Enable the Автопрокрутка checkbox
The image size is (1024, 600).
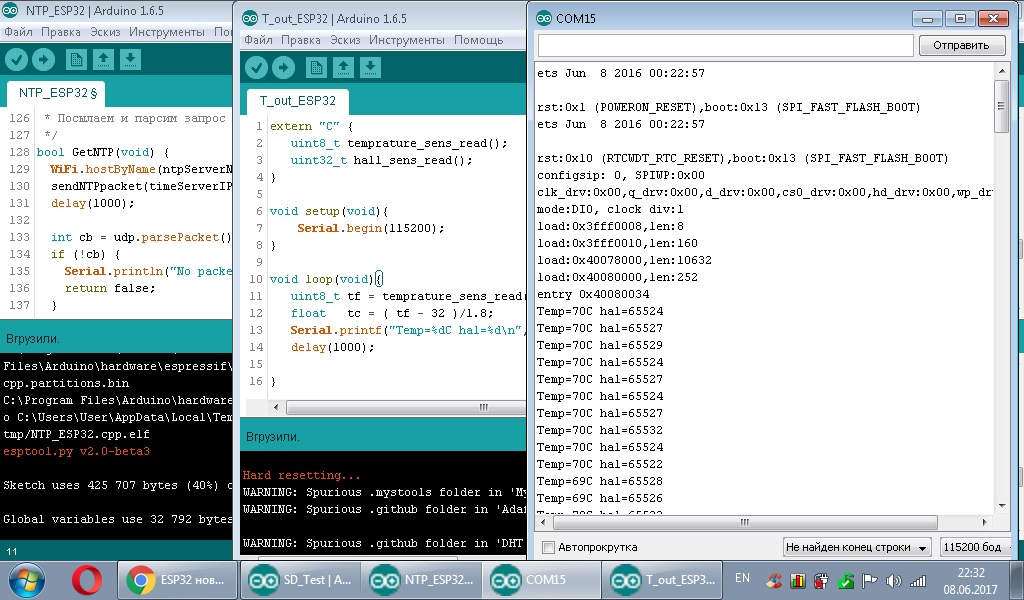coord(548,548)
